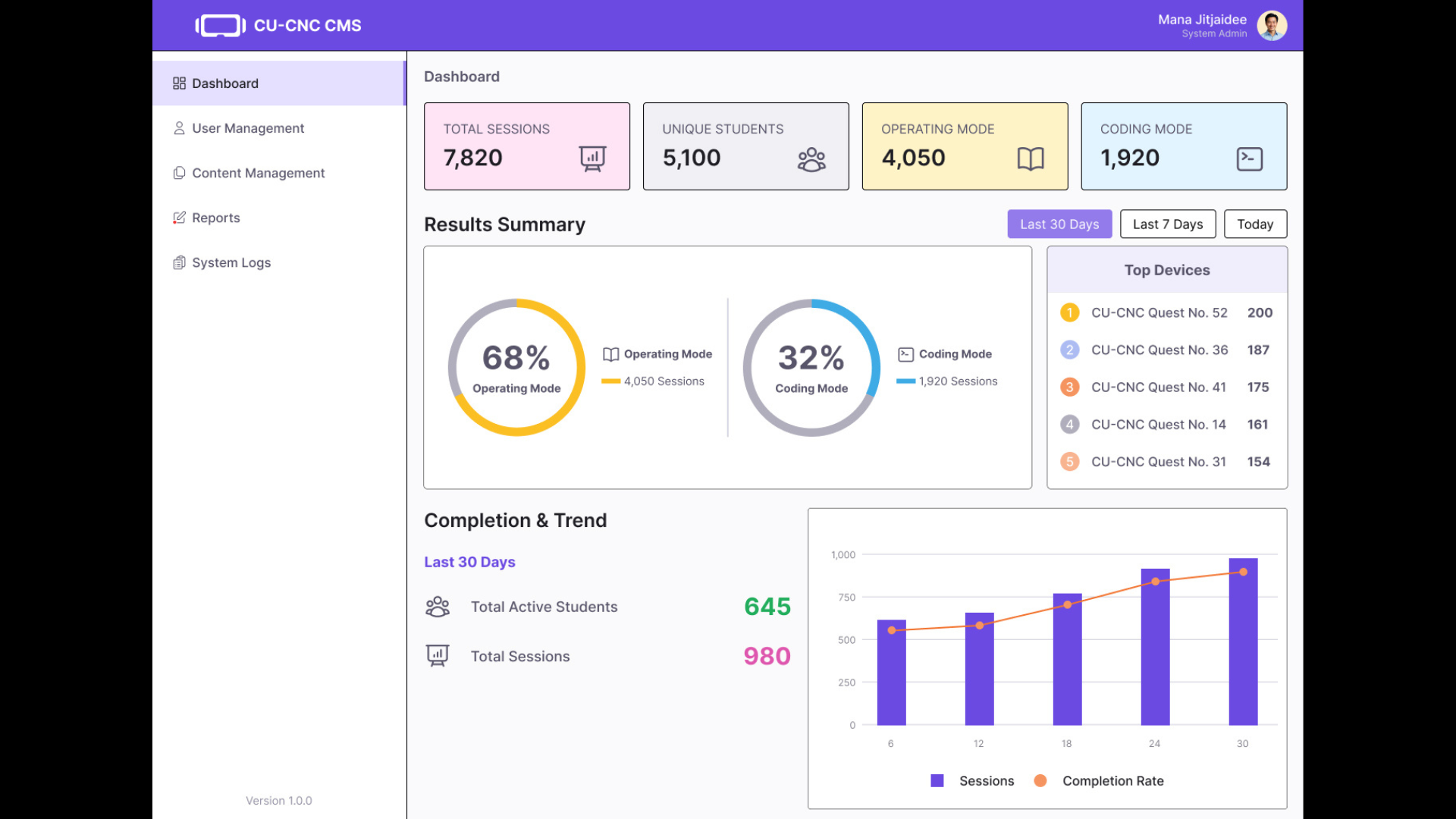Click the Completion Rate orange legend dot

pyautogui.click(x=1040, y=780)
